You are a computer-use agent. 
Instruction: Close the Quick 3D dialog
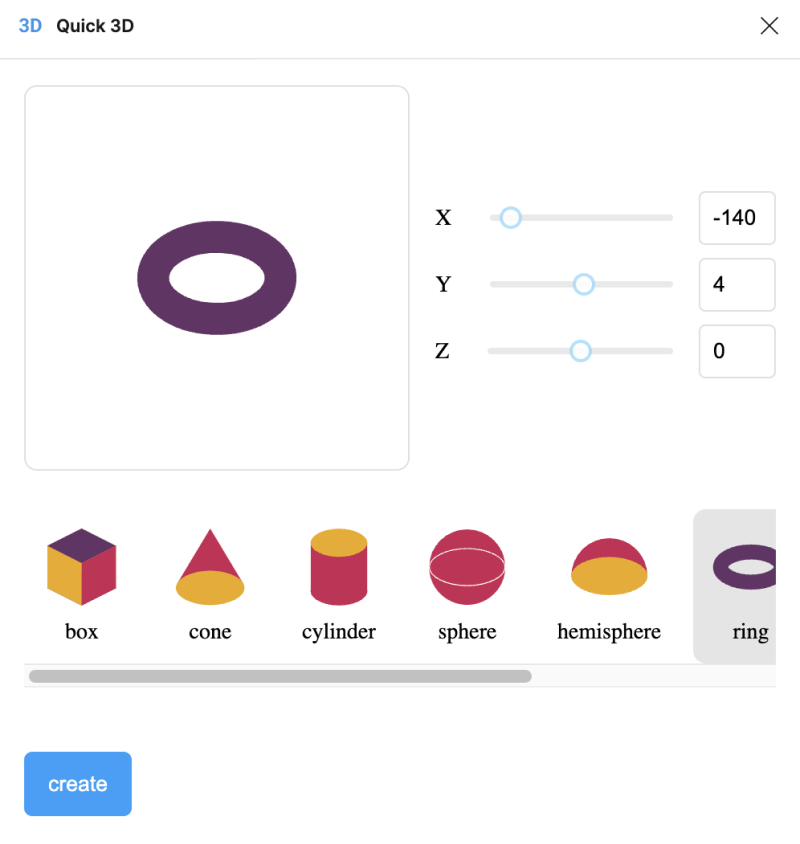coord(769,26)
